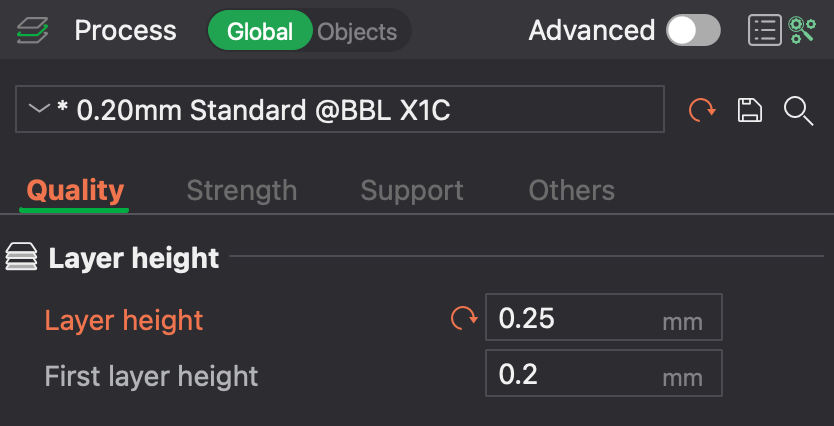Open the Quality tab
Screen dimensions: 834x426
tap(75, 190)
